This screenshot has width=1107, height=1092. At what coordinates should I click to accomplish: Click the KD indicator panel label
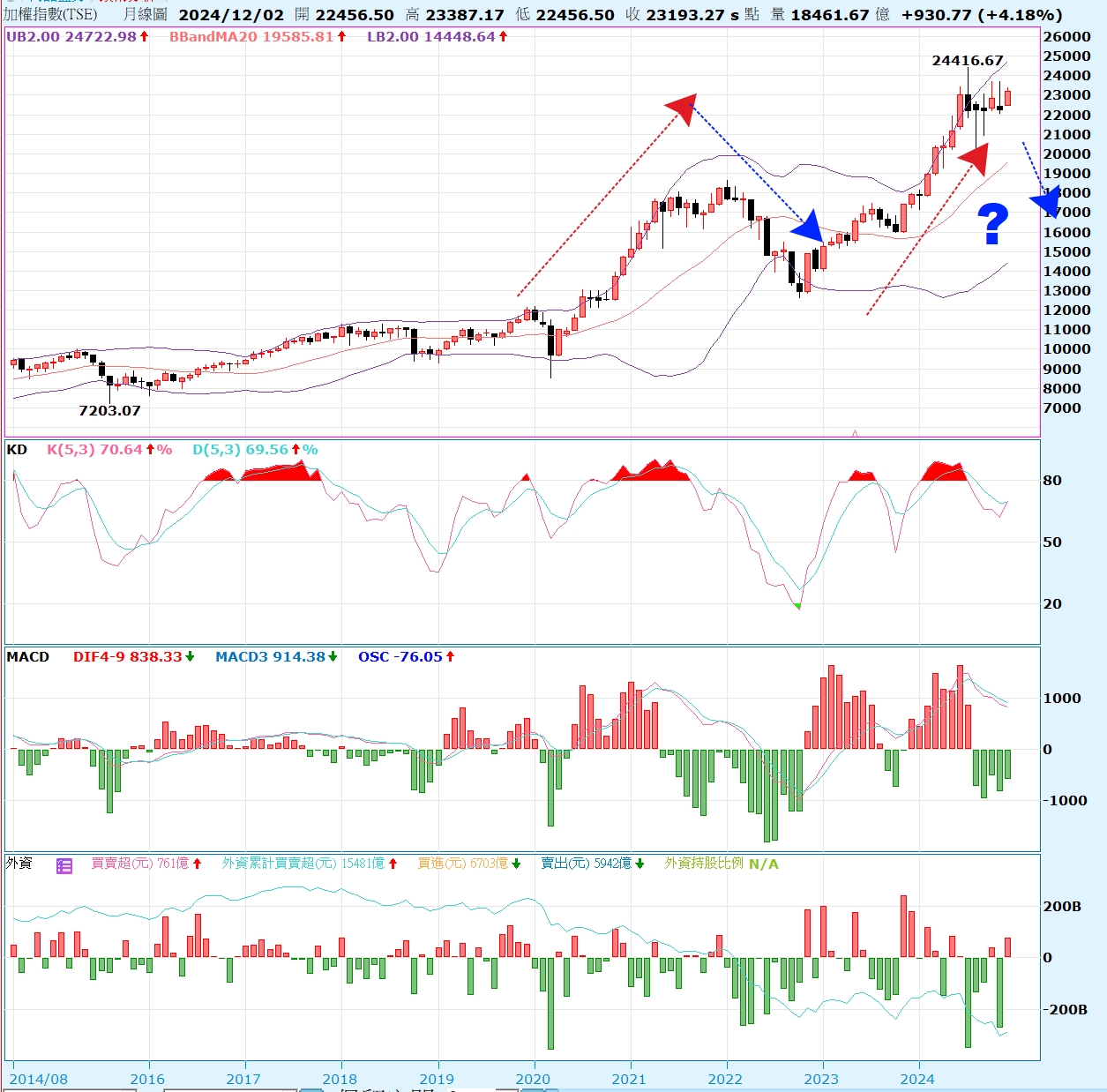coord(17,450)
